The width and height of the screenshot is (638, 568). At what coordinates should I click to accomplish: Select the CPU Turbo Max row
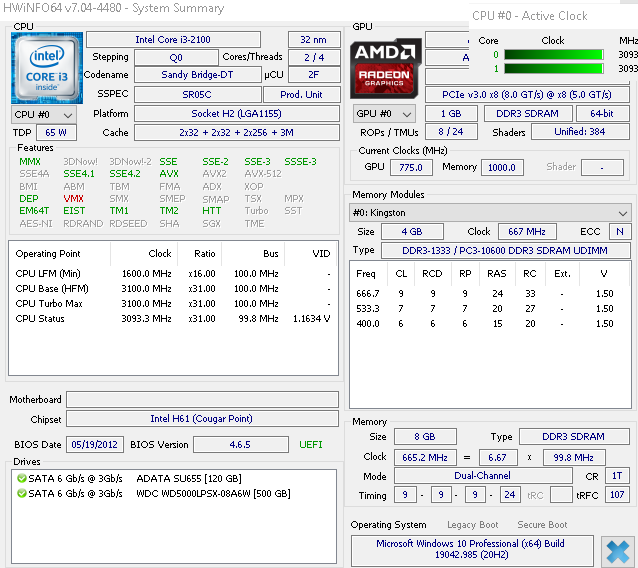[x=173, y=304]
